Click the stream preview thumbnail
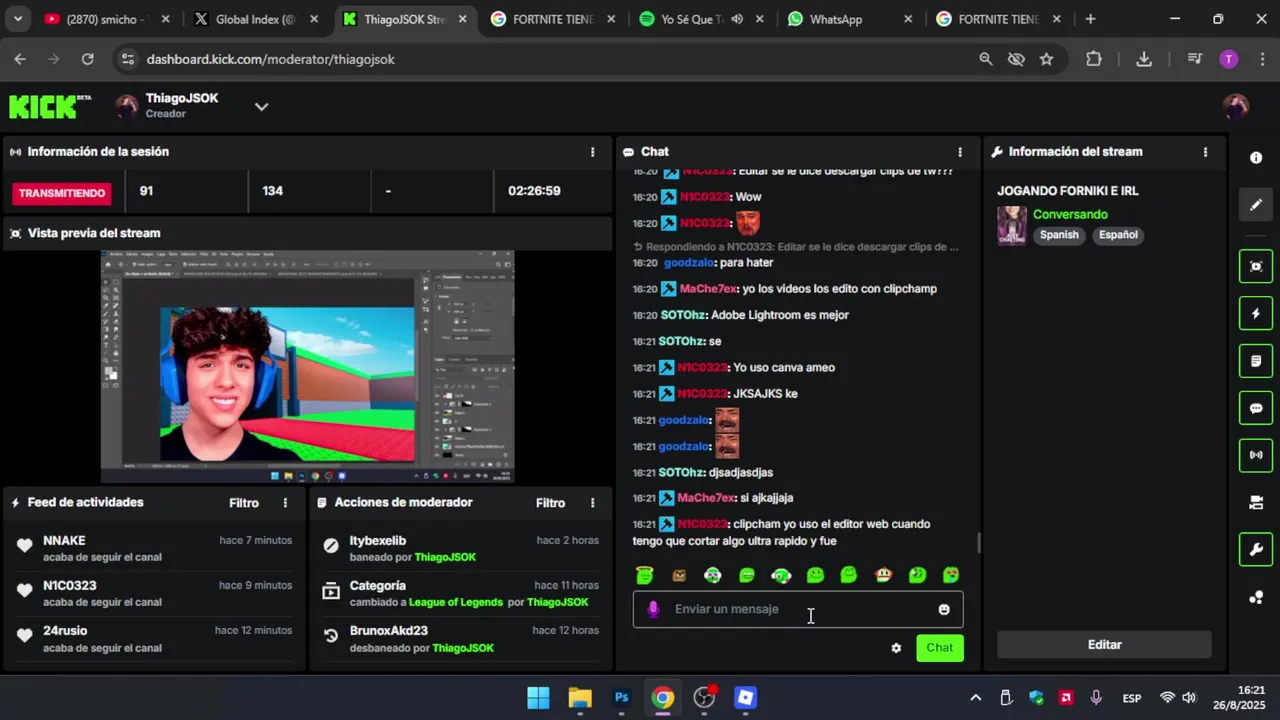 [x=307, y=366]
